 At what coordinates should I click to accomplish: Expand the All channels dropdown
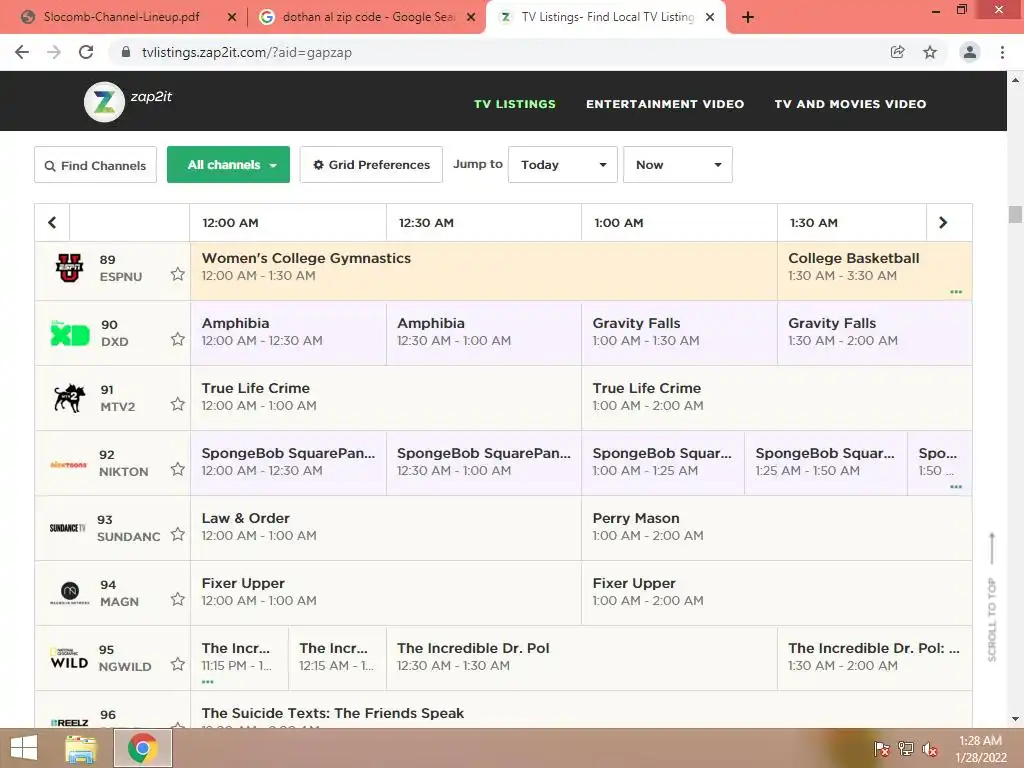229,165
